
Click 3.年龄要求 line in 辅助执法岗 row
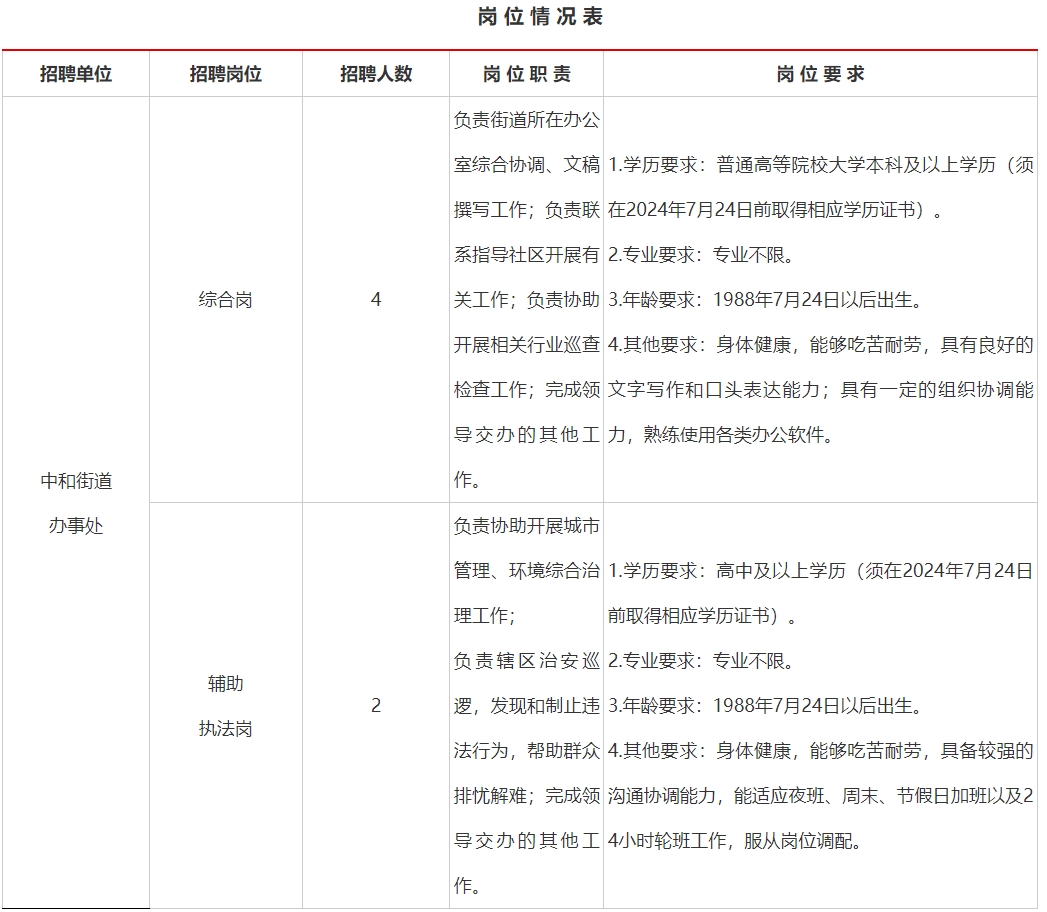coord(765,706)
